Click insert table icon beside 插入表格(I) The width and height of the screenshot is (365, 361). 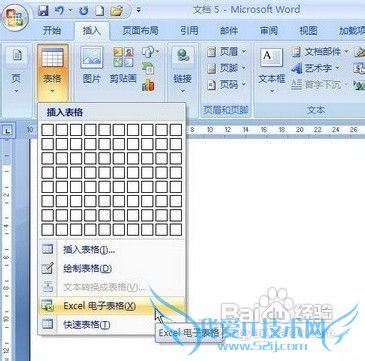pos(48,249)
